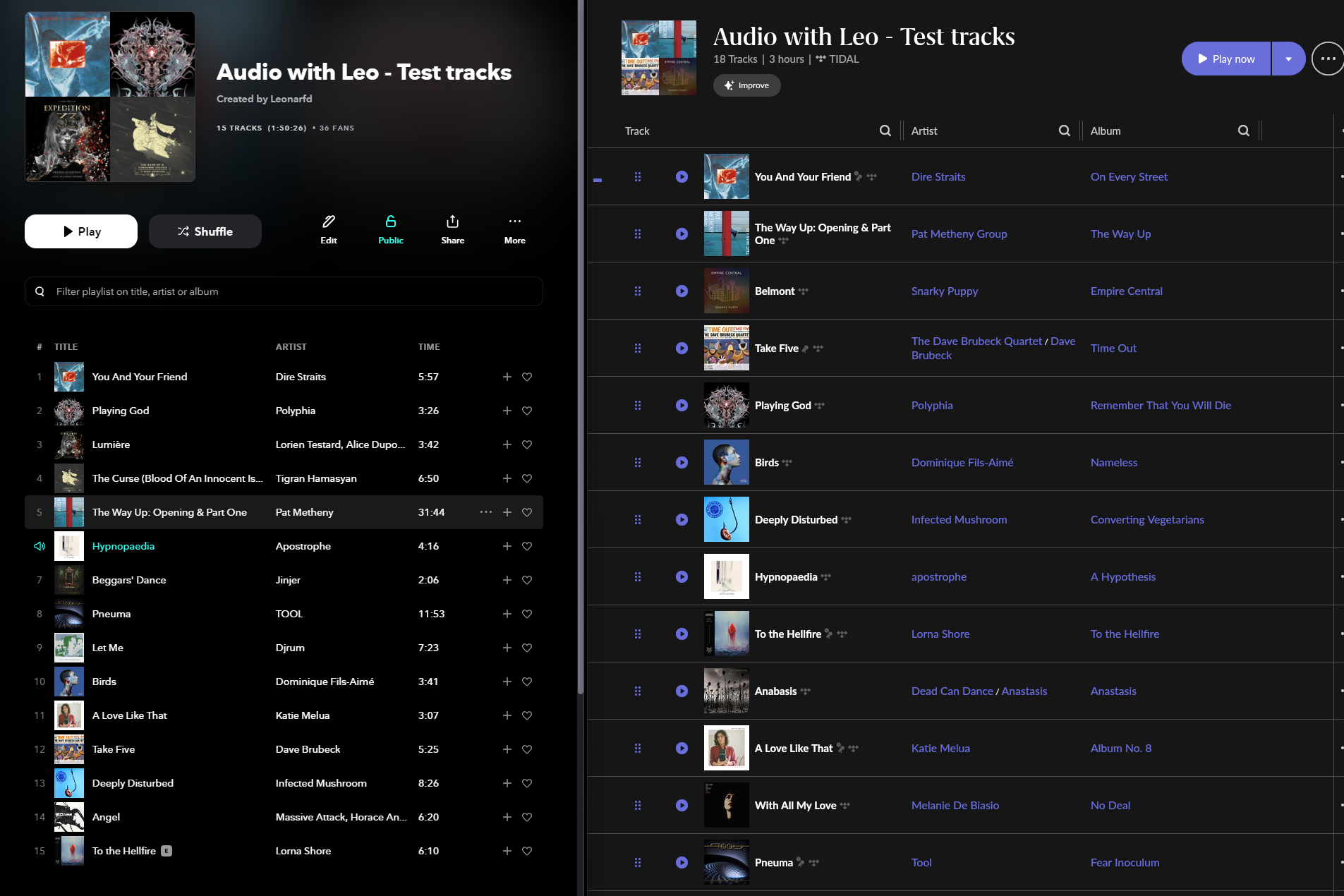Click the drag handle for Birds row
The image size is (1344, 896).
point(638,463)
